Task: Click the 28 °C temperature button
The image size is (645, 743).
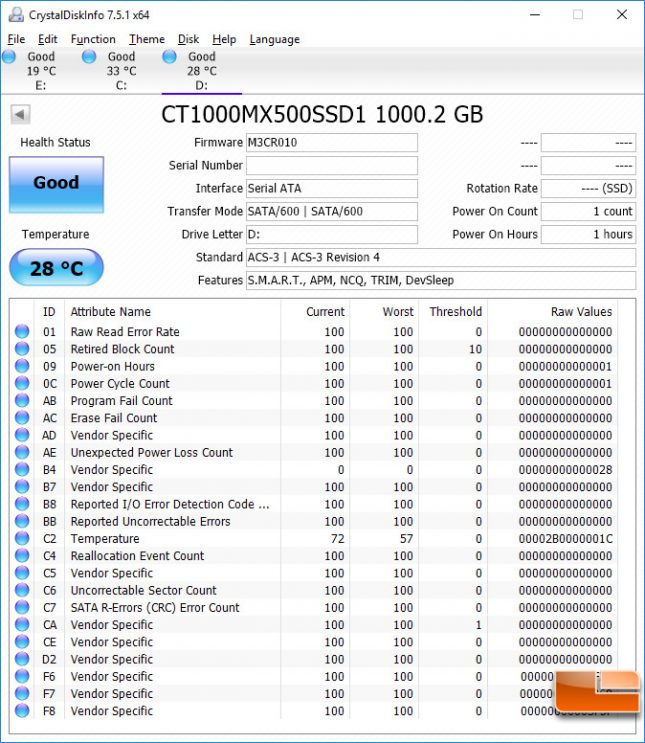Action: (56, 268)
